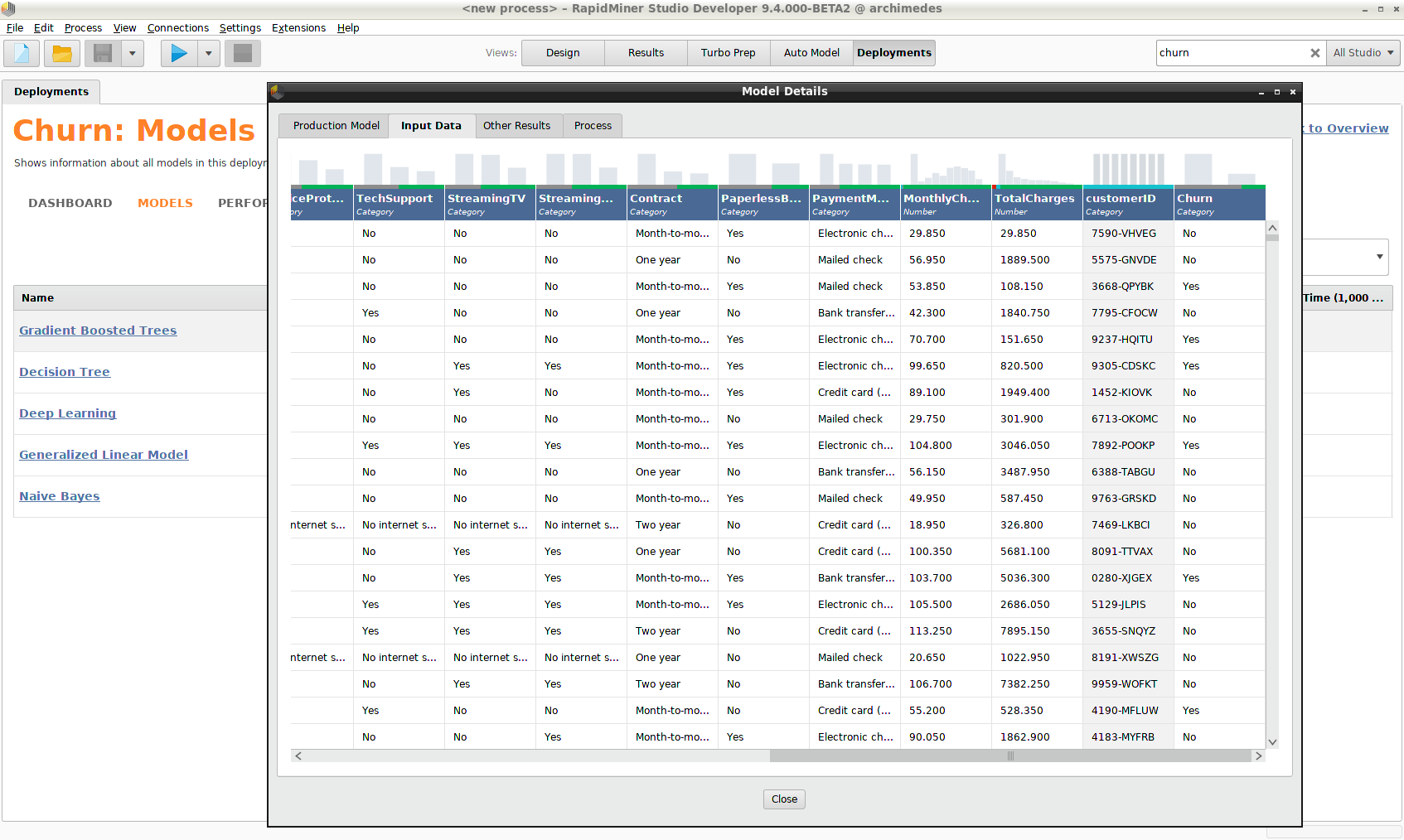This screenshot has height=840, width=1404.
Task: Switch to the Turbo Prep view
Action: tap(729, 53)
